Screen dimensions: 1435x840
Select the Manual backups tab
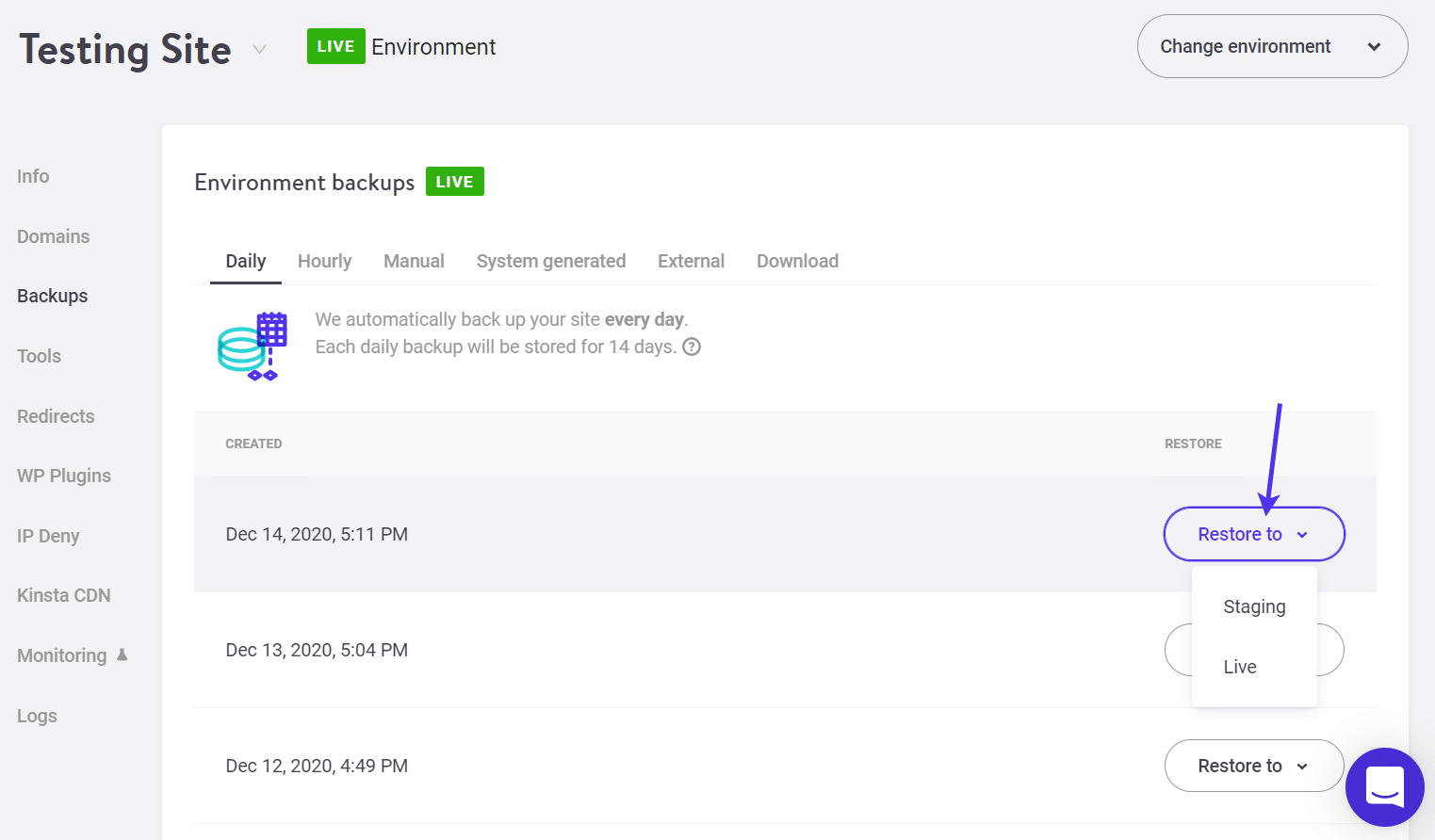(x=414, y=261)
